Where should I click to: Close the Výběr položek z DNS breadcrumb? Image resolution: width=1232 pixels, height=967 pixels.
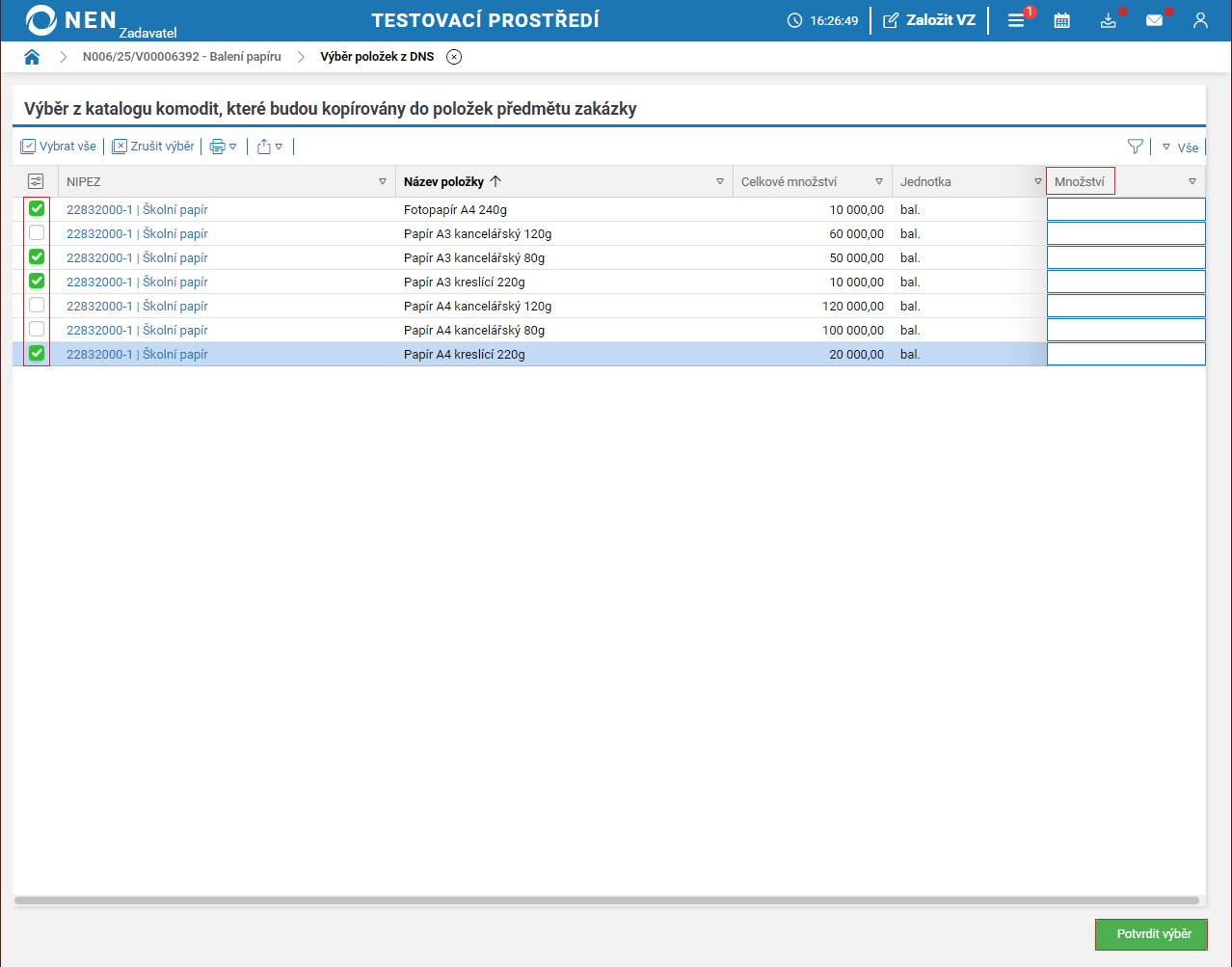[454, 57]
